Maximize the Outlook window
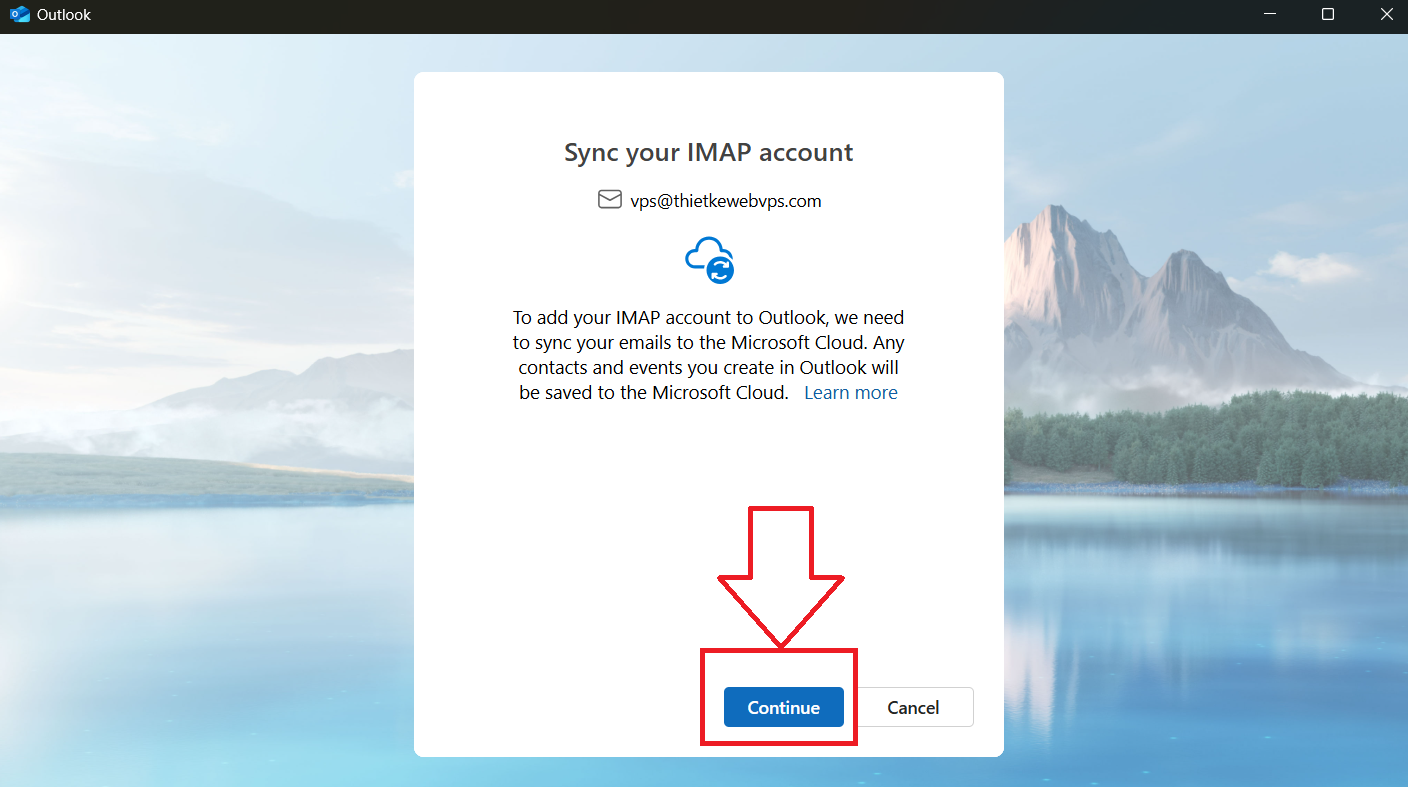Viewport: 1408px width, 787px height. click(x=1328, y=15)
